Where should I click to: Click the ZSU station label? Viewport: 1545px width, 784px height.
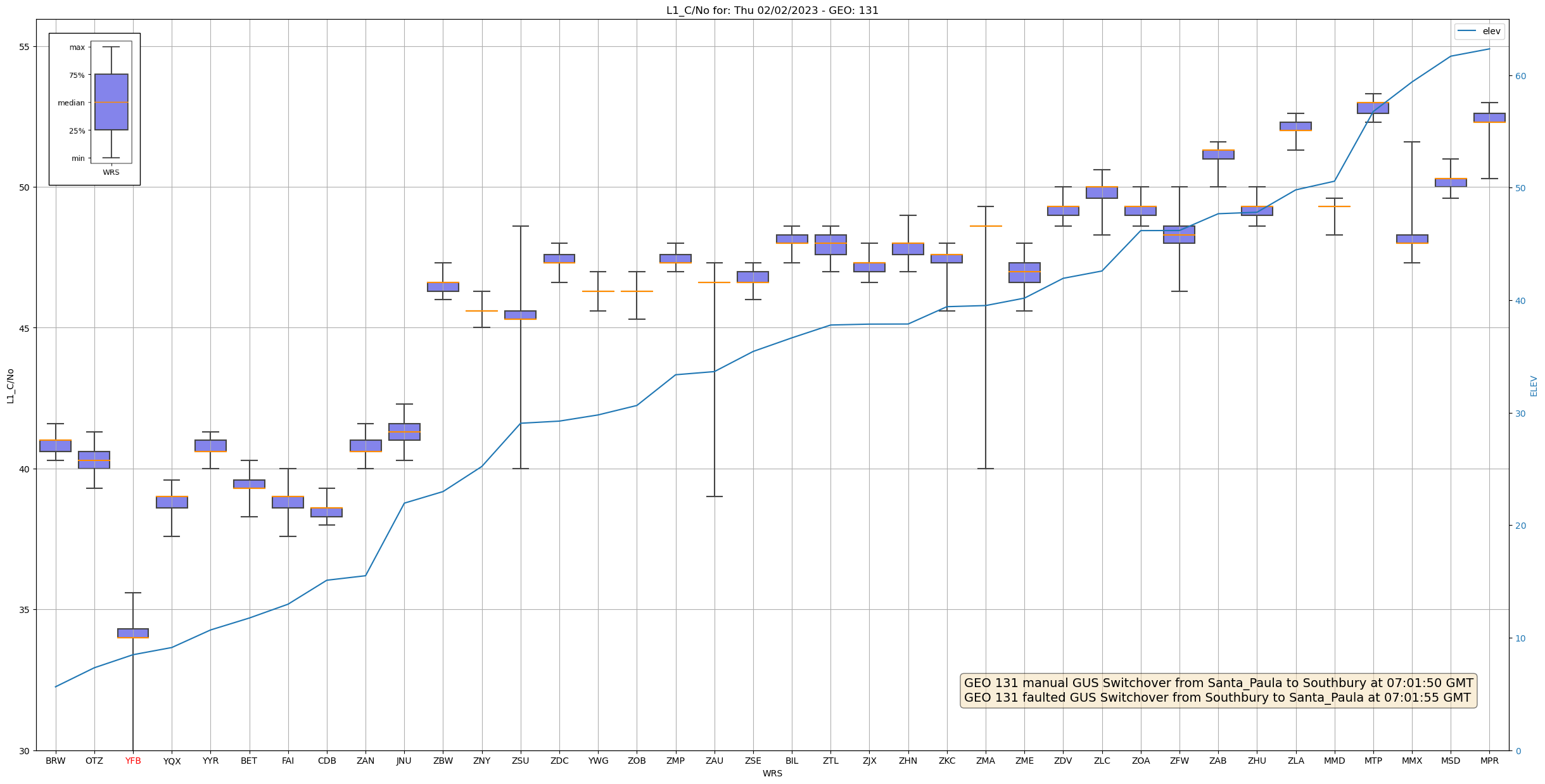tap(521, 761)
